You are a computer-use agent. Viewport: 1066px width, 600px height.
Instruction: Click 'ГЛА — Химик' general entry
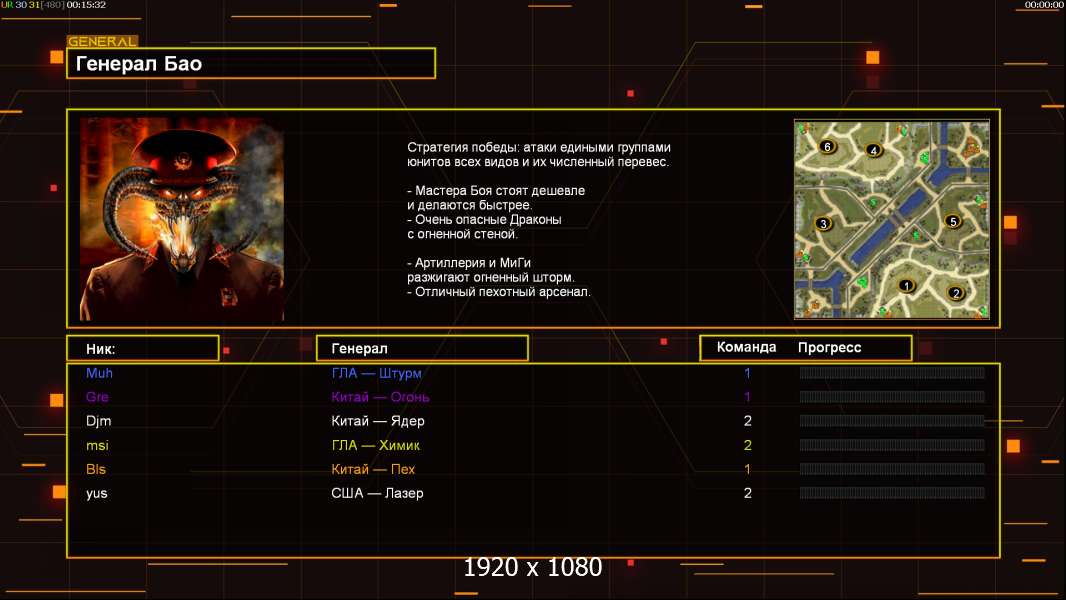tap(375, 445)
